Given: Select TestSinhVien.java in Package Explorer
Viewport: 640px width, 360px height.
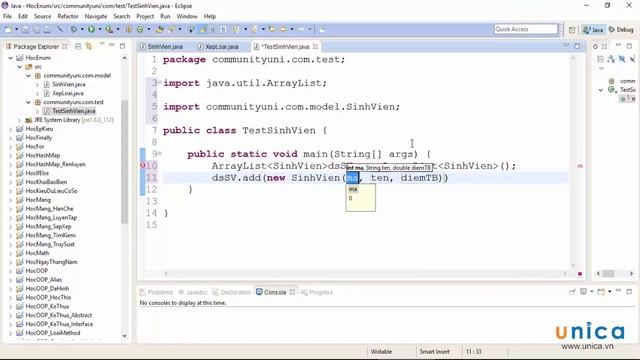Looking at the screenshot, I should pos(73,111).
